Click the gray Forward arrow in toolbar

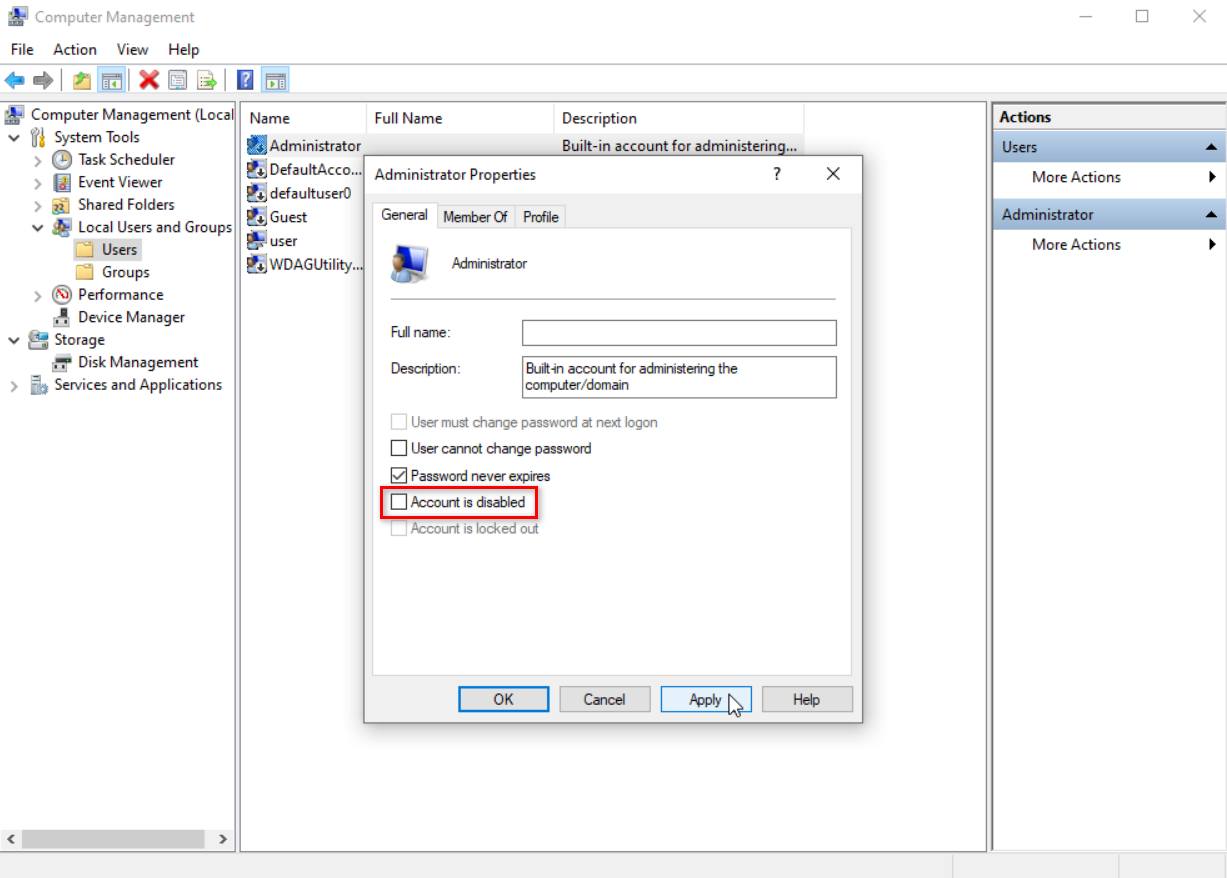pyautogui.click(x=42, y=80)
